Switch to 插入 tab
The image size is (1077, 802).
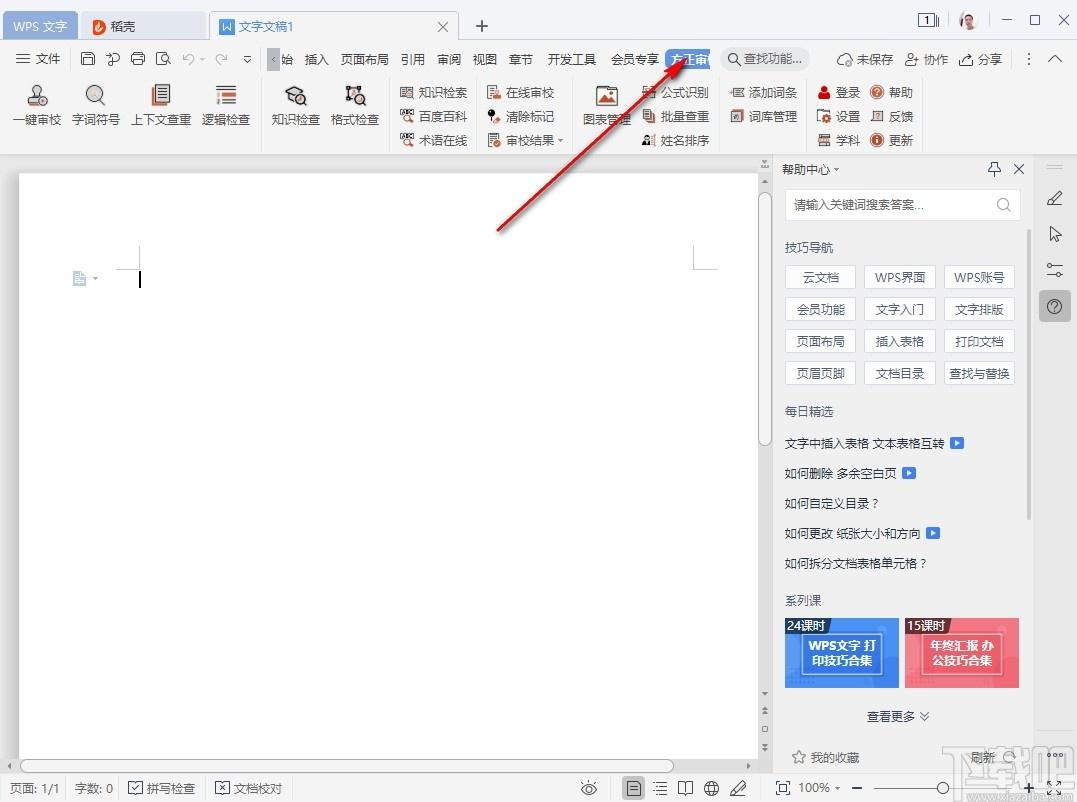coord(316,59)
